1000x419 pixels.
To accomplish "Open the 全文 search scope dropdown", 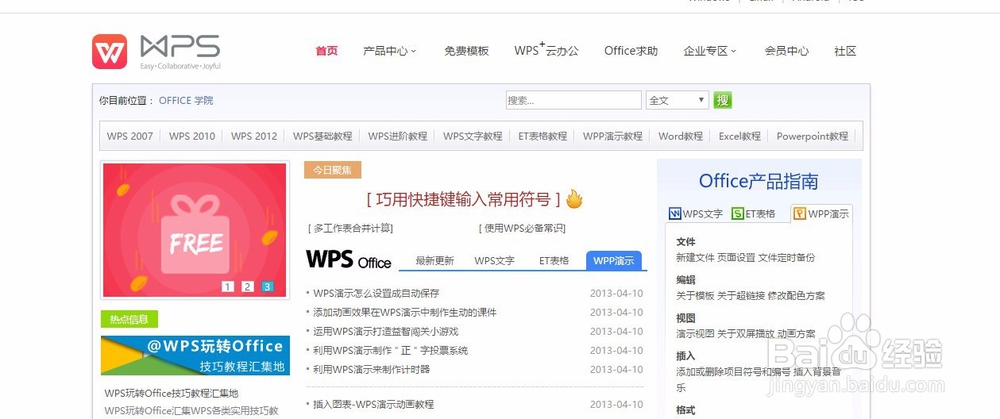I will pos(677,100).
